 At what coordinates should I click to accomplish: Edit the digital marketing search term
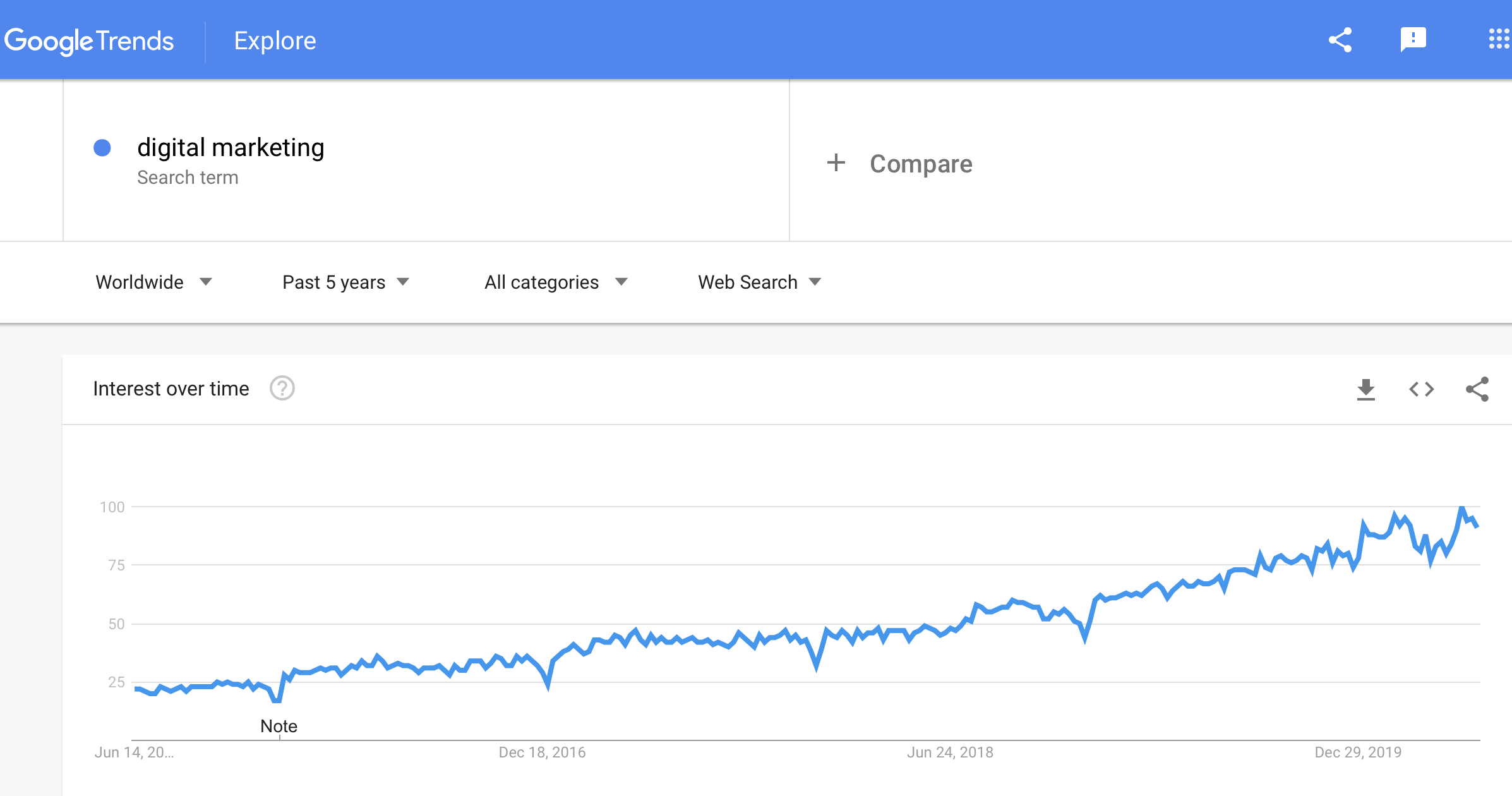click(231, 147)
